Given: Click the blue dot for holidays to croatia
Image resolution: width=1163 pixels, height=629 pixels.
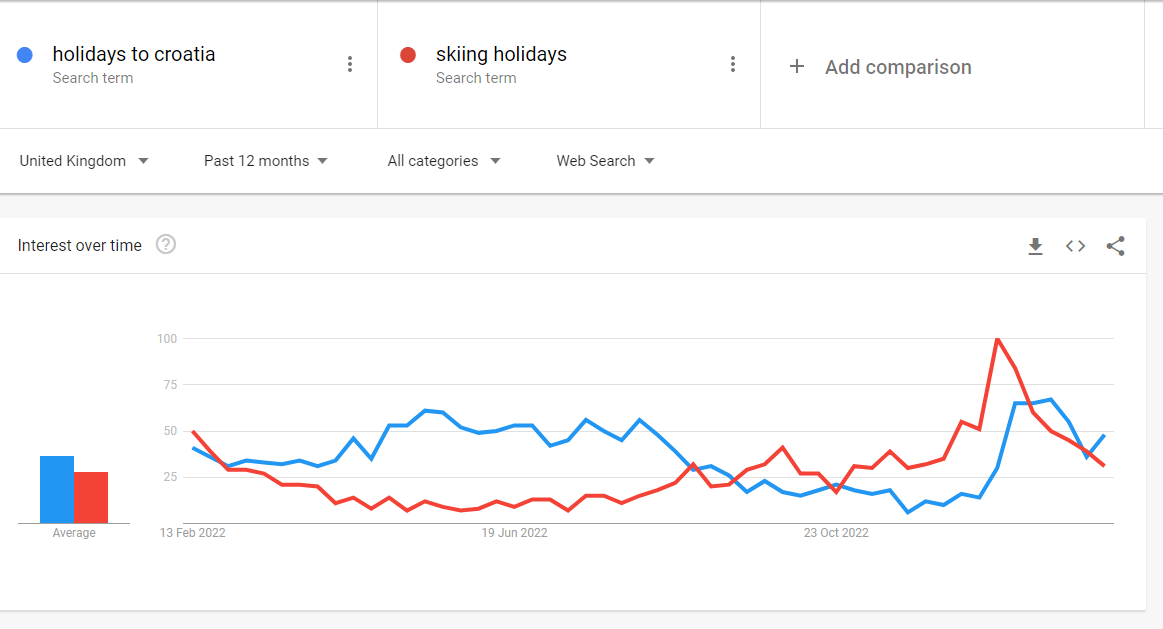Looking at the screenshot, I should coord(24,55).
